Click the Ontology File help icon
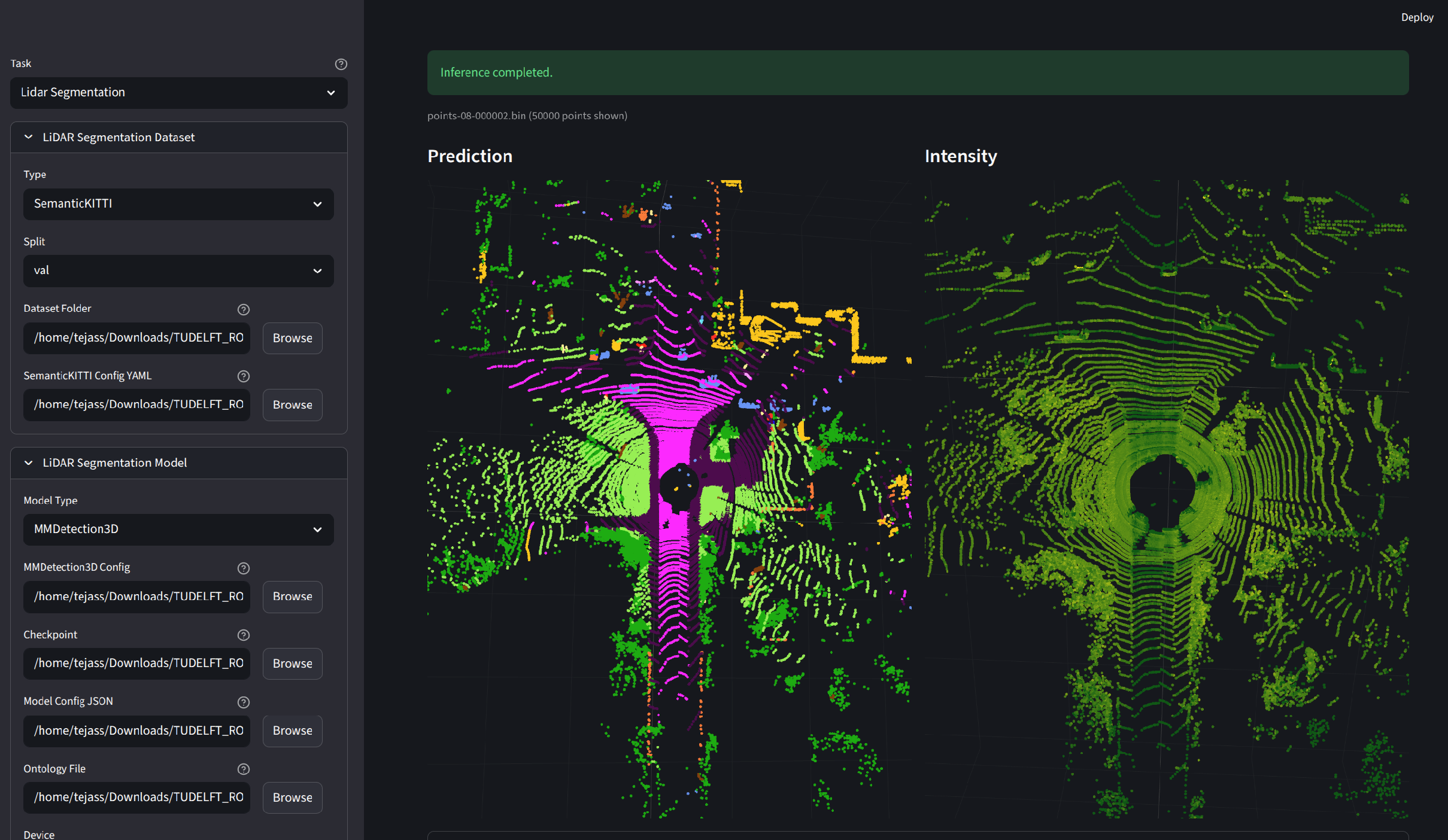Screen dimensions: 1448x840 click(x=243, y=769)
